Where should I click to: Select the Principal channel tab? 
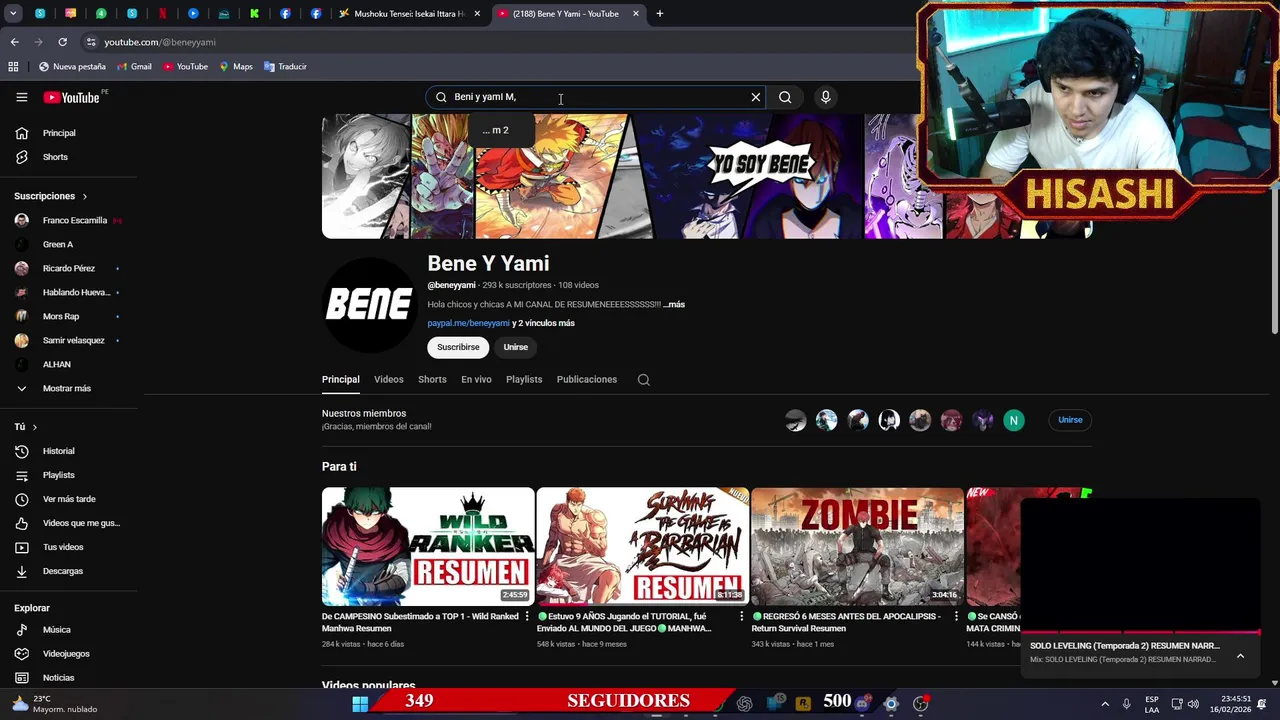click(341, 380)
